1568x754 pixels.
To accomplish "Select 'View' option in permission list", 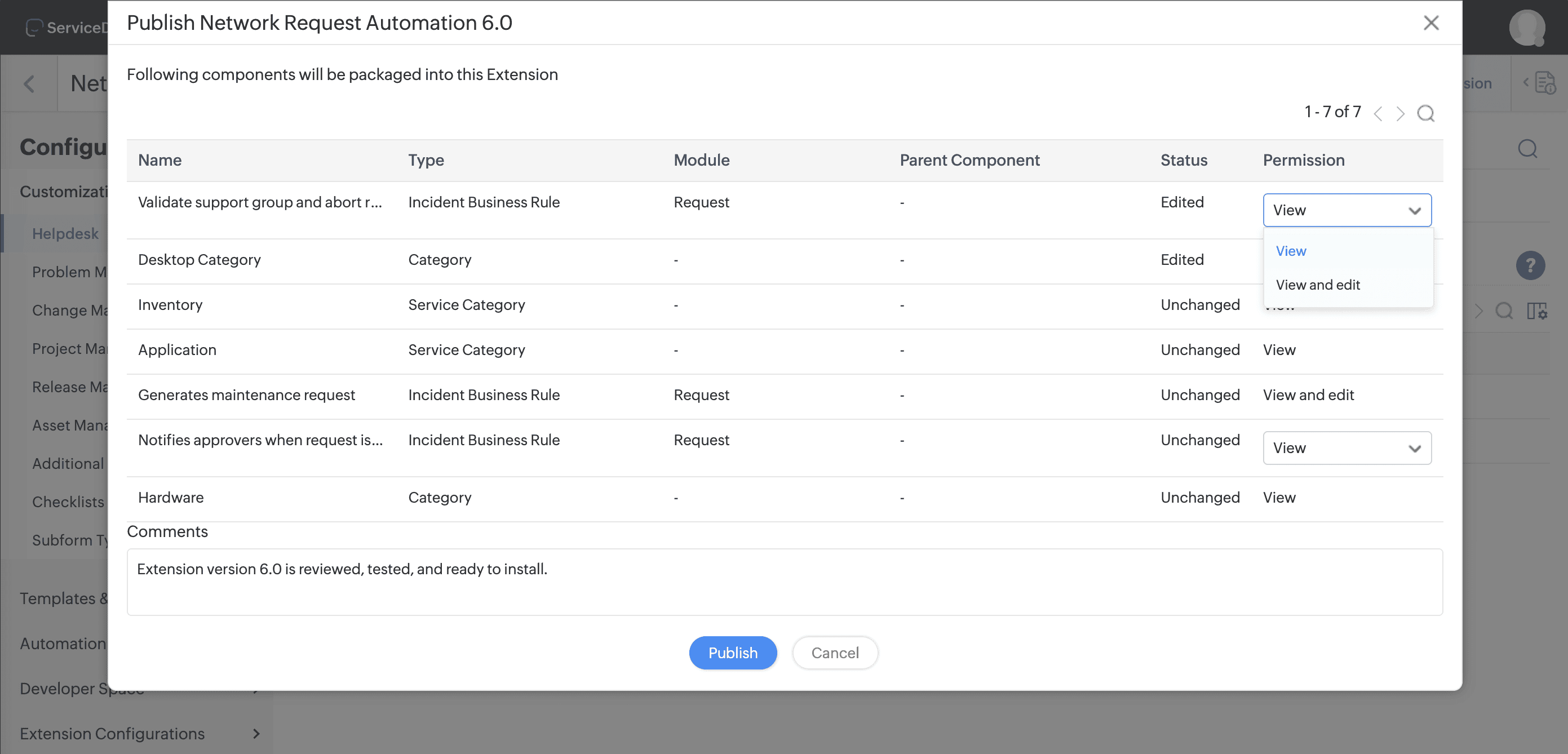I will click(x=1291, y=251).
